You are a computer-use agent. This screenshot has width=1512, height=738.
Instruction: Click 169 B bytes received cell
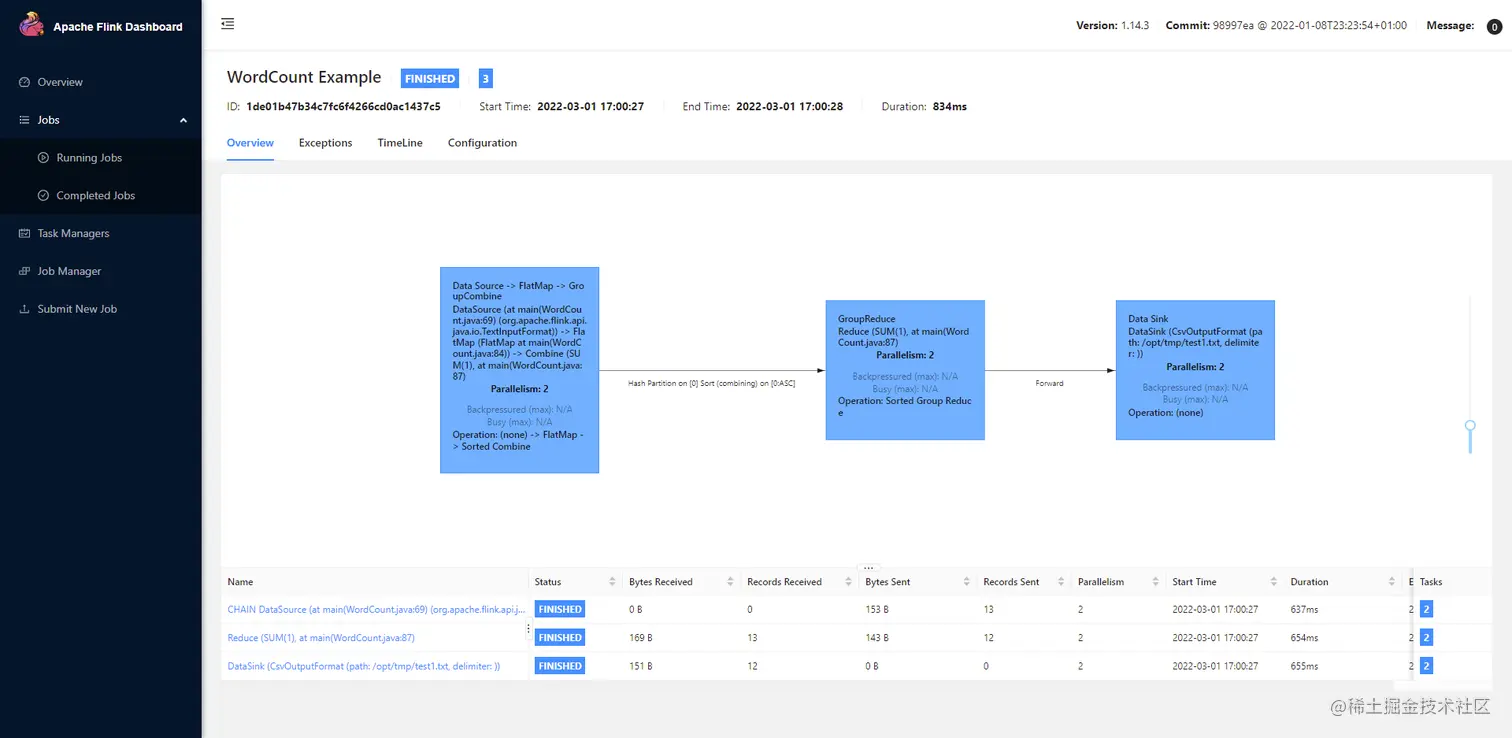pos(641,637)
